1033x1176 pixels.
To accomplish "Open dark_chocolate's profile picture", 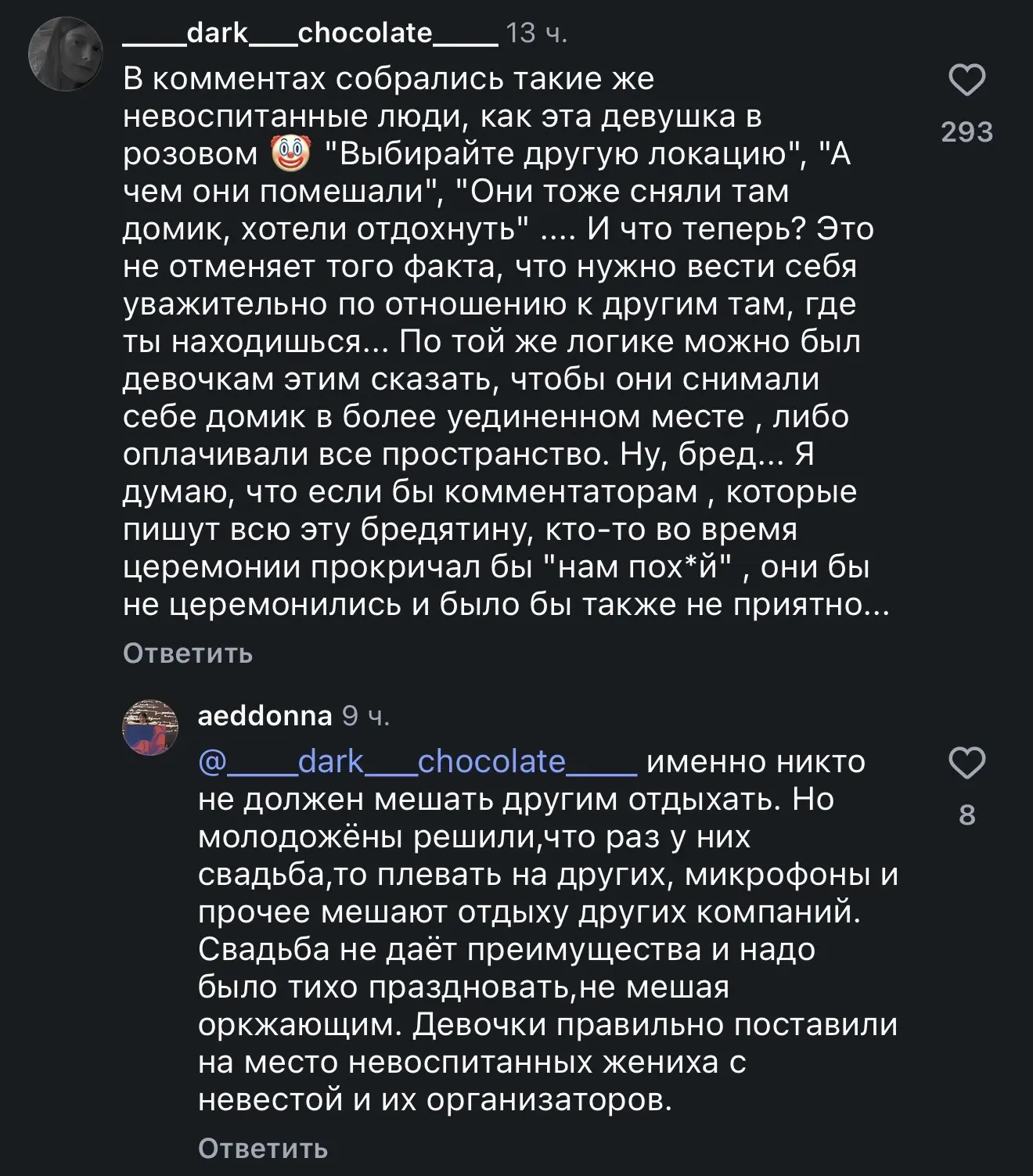I will coord(66,54).
